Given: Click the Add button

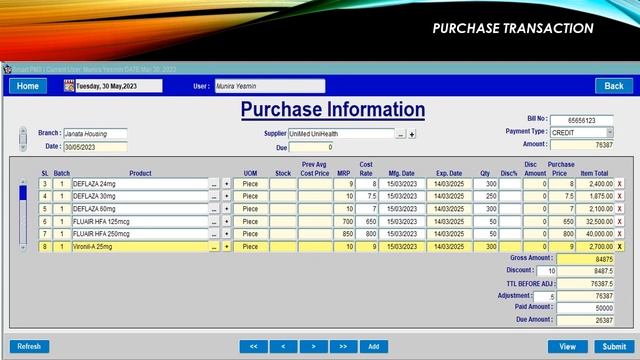Looking at the screenshot, I should 373,347.
